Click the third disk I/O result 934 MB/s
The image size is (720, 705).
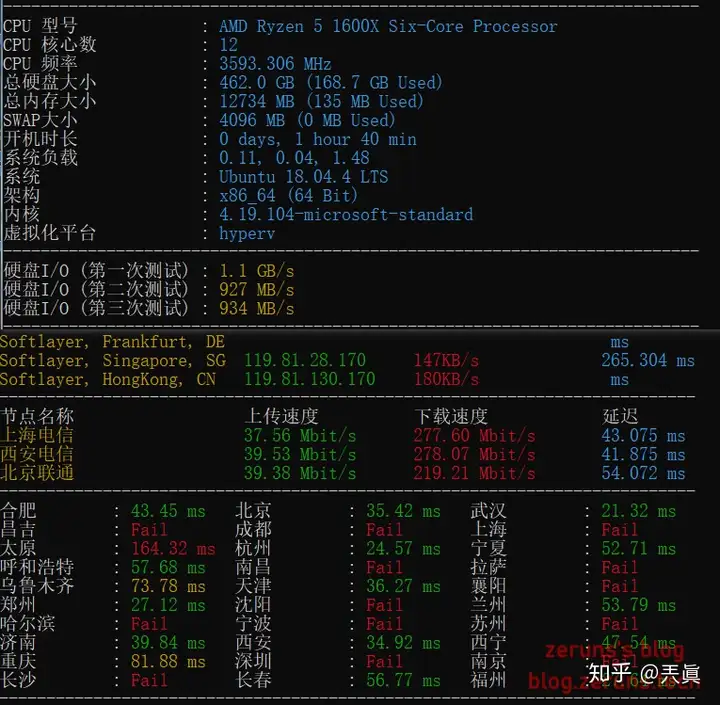click(257, 309)
